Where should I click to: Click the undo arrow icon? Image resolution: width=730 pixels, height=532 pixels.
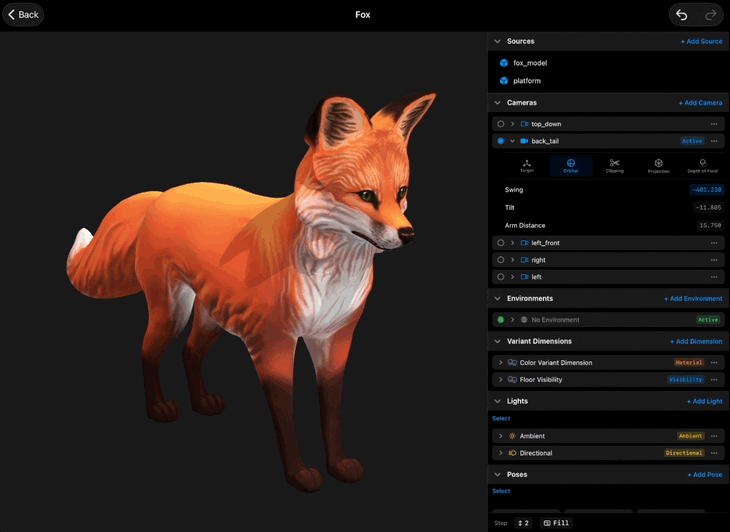pos(682,15)
